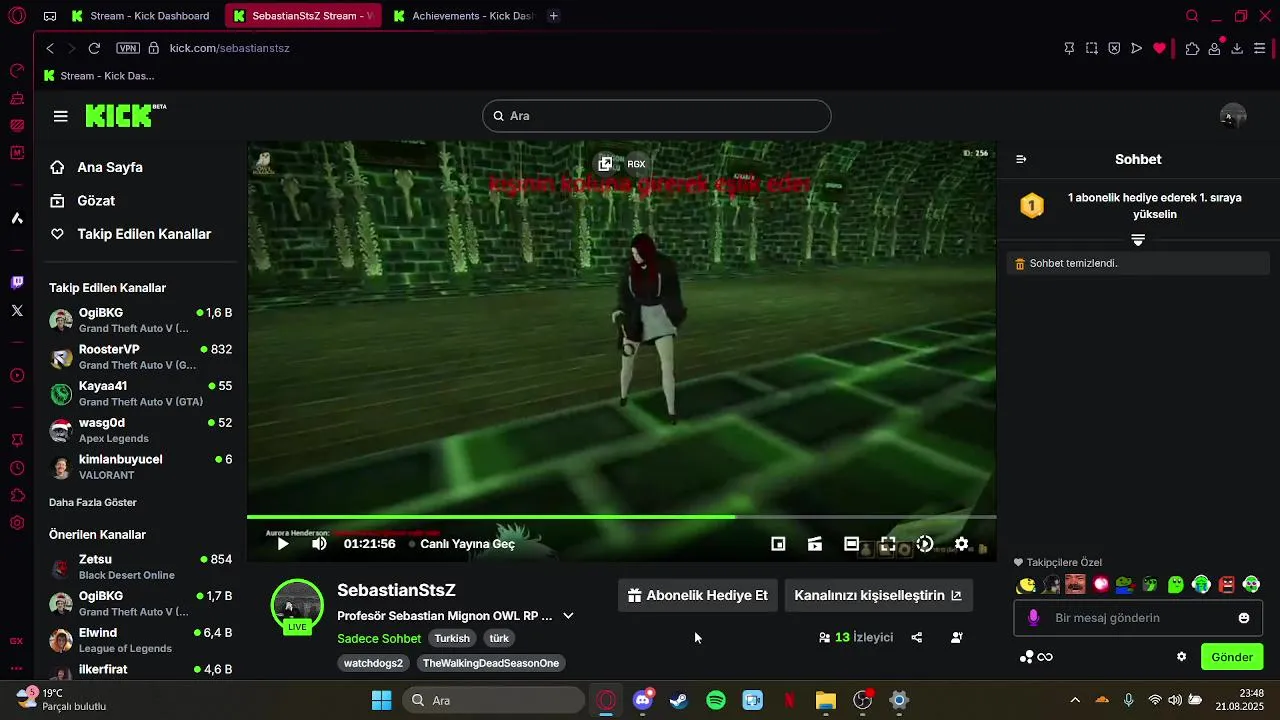The image size is (1280, 720).
Task: Collapse the Sohbet chat panel
Action: (x=1021, y=159)
